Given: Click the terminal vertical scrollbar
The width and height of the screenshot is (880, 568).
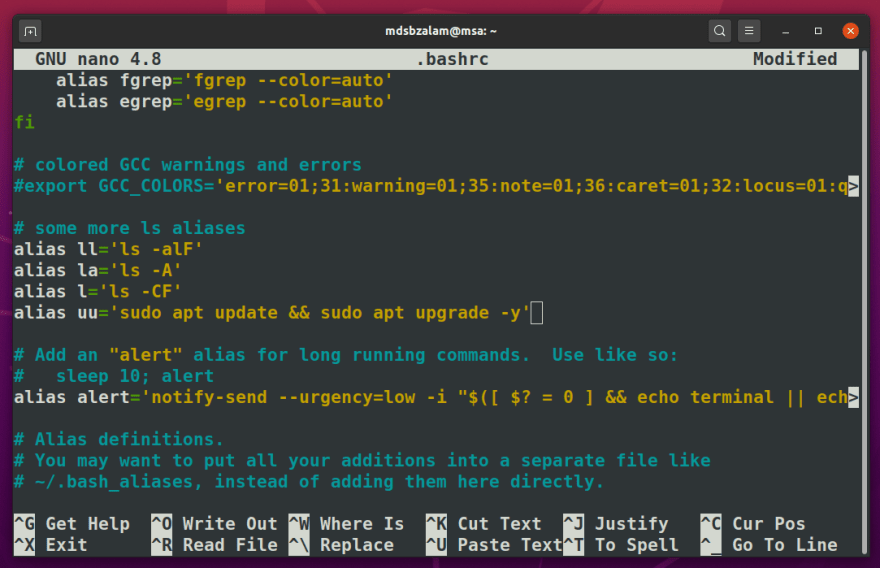Looking at the screenshot, I should pyautogui.click(x=864, y=303).
